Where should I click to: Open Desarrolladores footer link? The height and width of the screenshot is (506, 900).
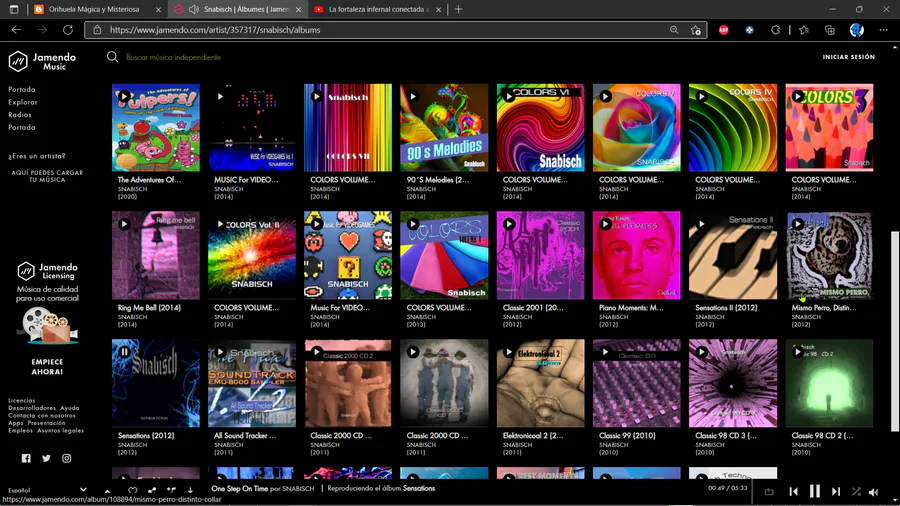pos(32,408)
